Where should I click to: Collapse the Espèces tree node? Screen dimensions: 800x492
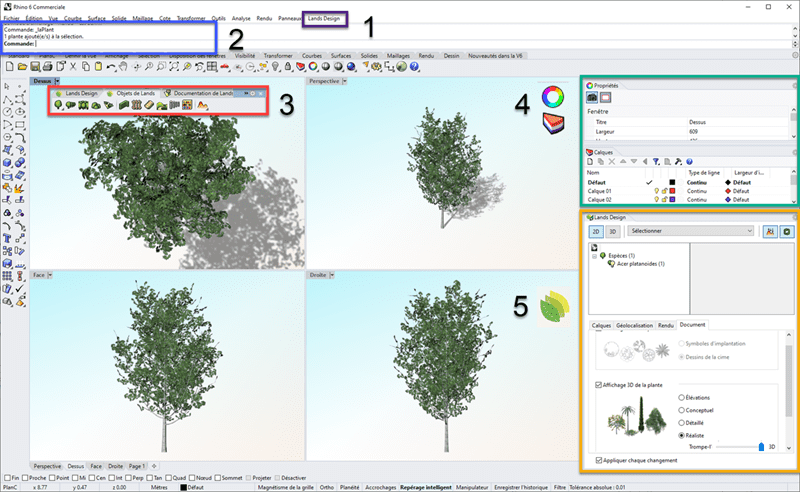click(x=594, y=256)
